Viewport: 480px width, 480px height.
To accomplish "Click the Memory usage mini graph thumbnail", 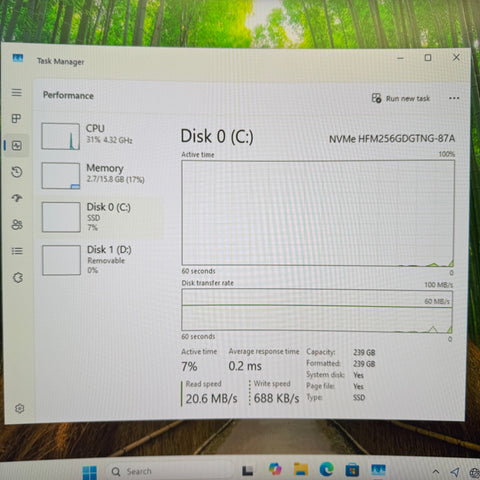I will pyautogui.click(x=61, y=176).
